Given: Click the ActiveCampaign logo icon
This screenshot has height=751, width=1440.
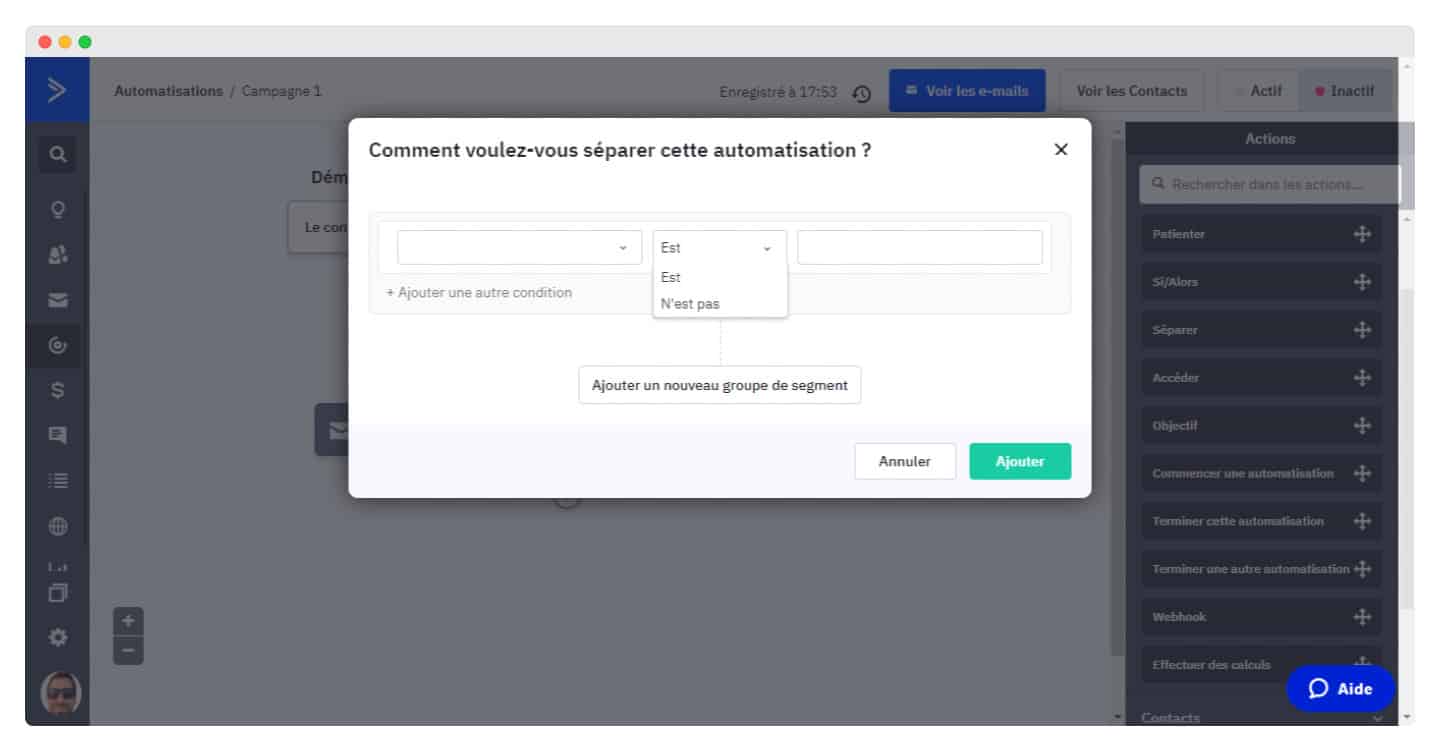Looking at the screenshot, I should (x=57, y=90).
